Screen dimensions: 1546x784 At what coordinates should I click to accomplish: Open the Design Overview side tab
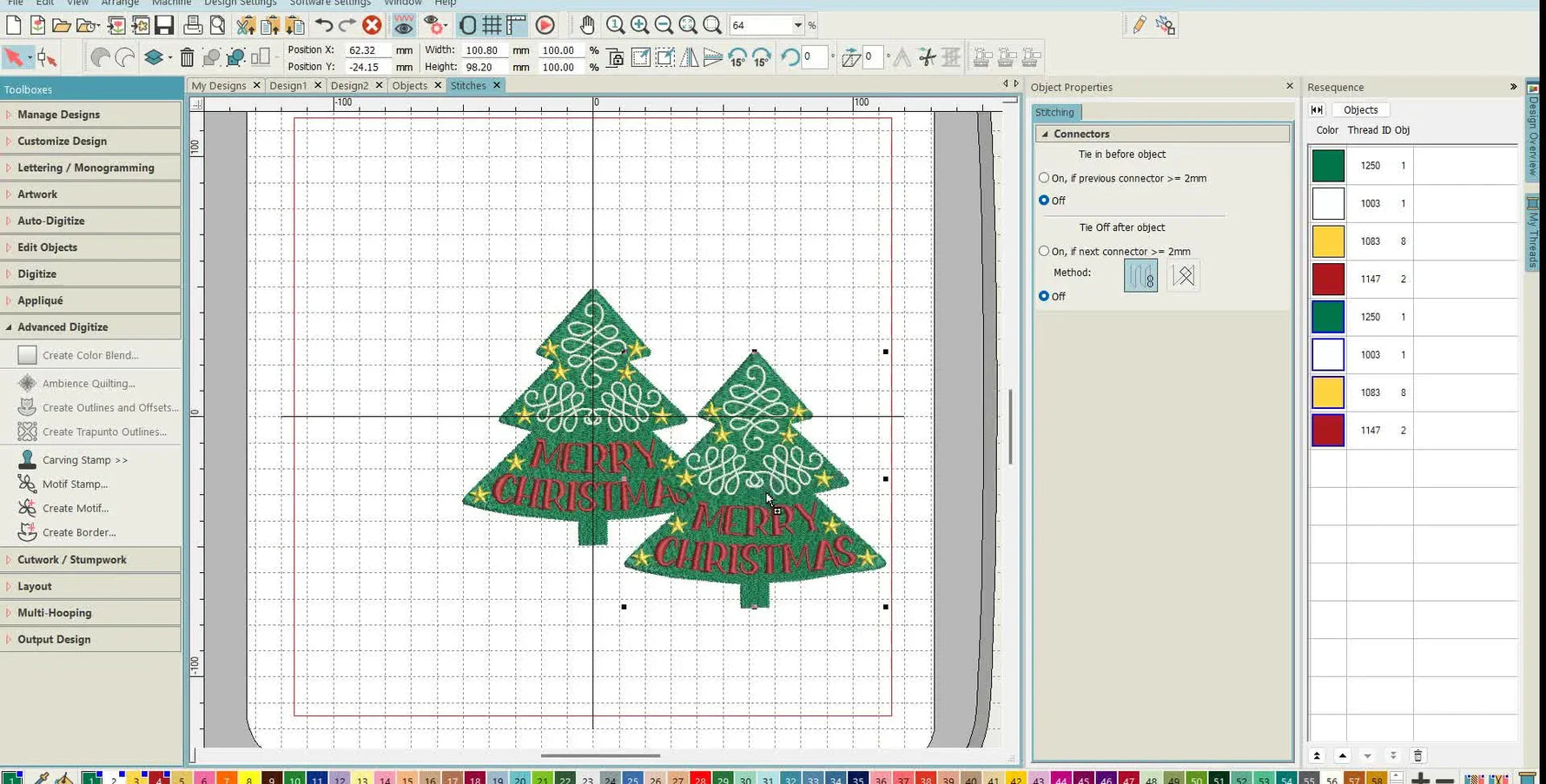1534,130
